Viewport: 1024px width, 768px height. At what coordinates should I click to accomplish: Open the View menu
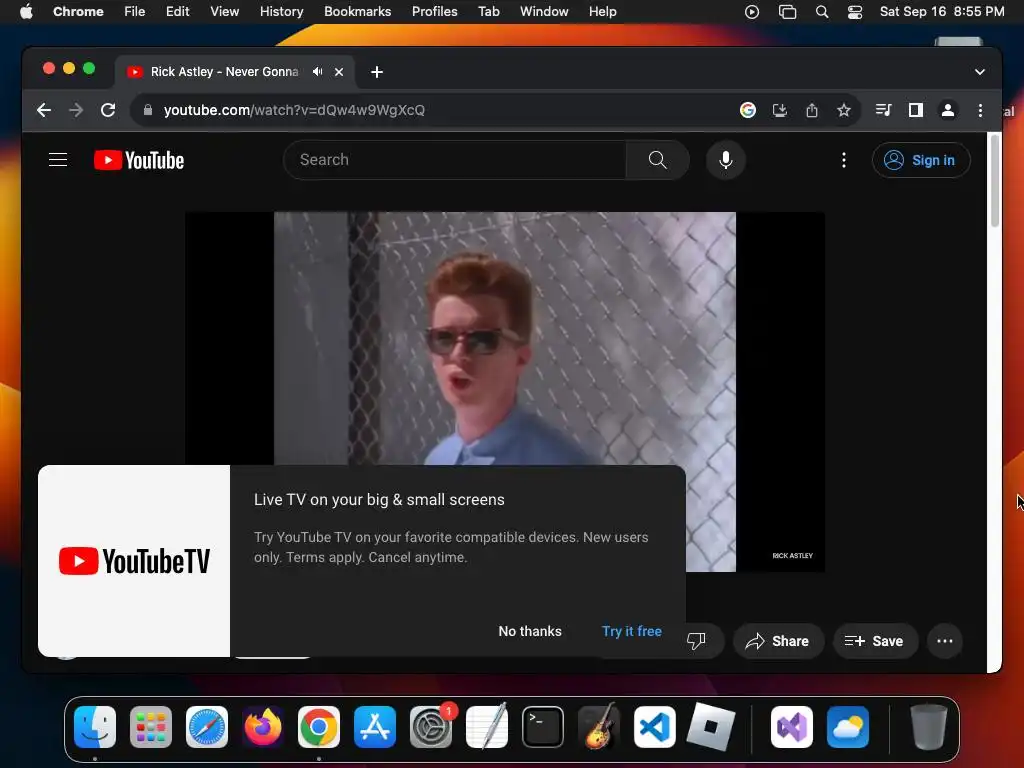(224, 12)
